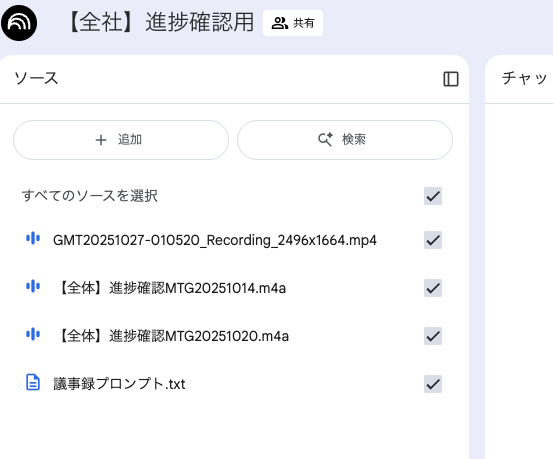Uncheck 議事録プロンプト.txt source checkbox
This screenshot has width=553, height=459.
[x=433, y=384]
